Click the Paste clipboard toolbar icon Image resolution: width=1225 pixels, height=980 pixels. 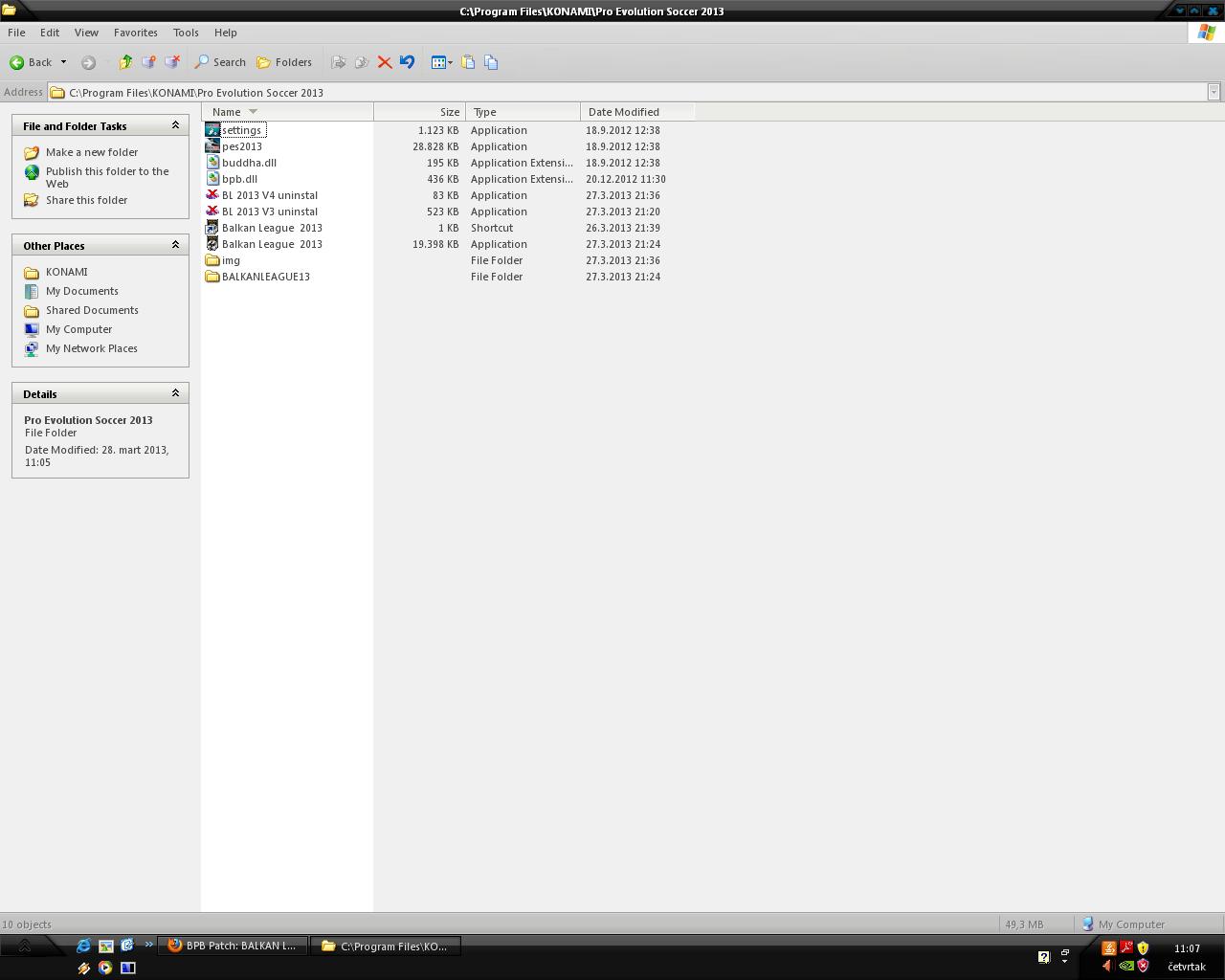pos(468,62)
